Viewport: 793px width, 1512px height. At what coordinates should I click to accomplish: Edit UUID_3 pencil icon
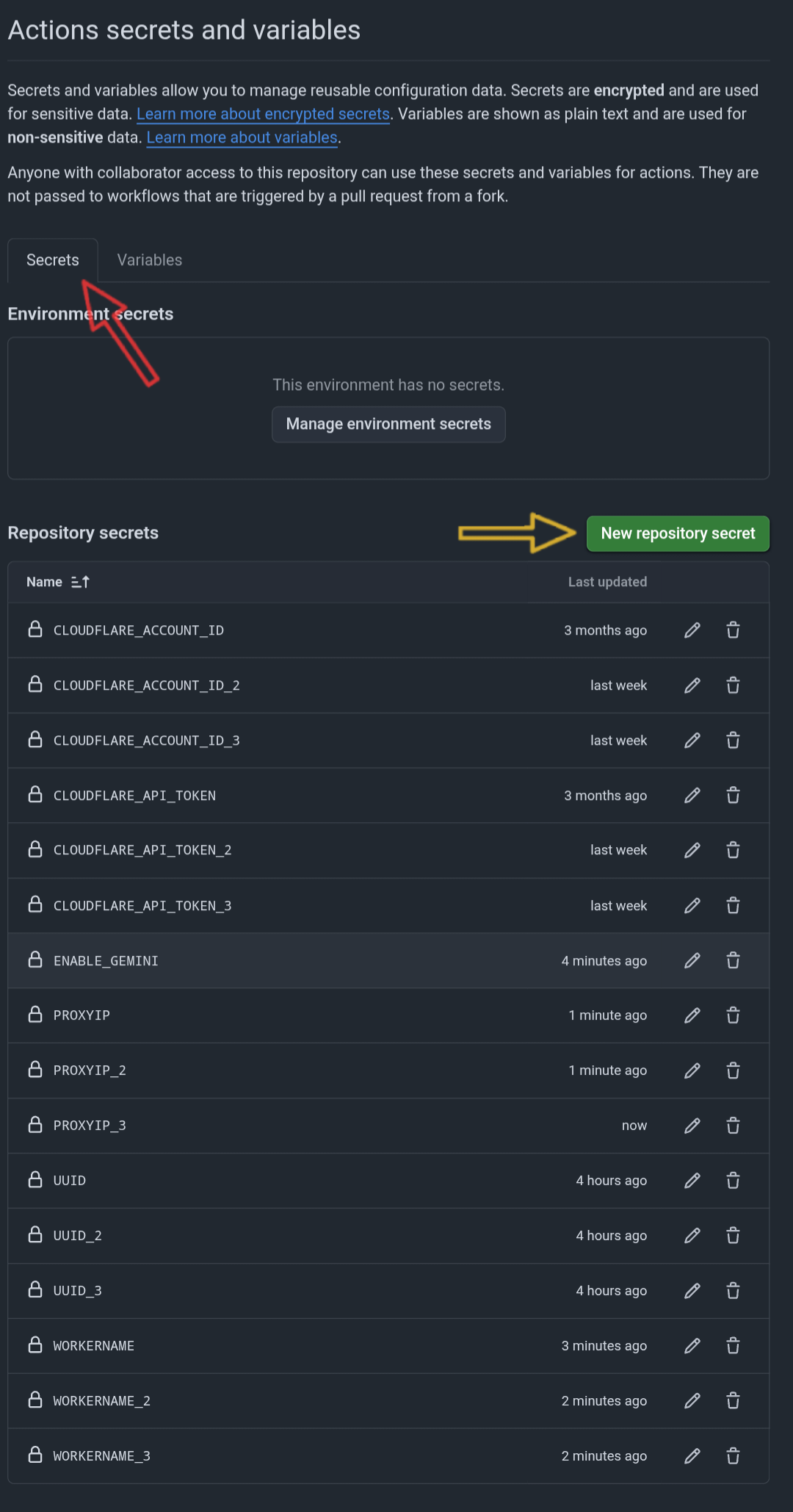tap(692, 1291)
